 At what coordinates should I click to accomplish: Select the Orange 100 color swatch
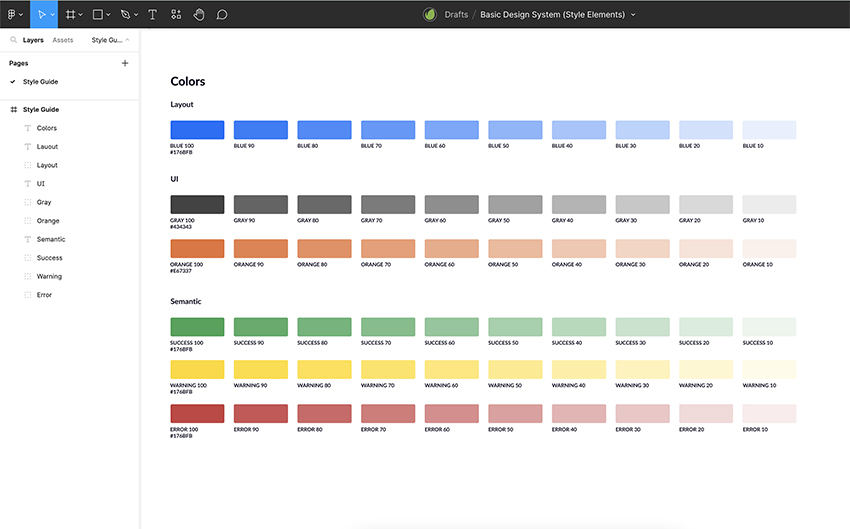pos(197,249)
